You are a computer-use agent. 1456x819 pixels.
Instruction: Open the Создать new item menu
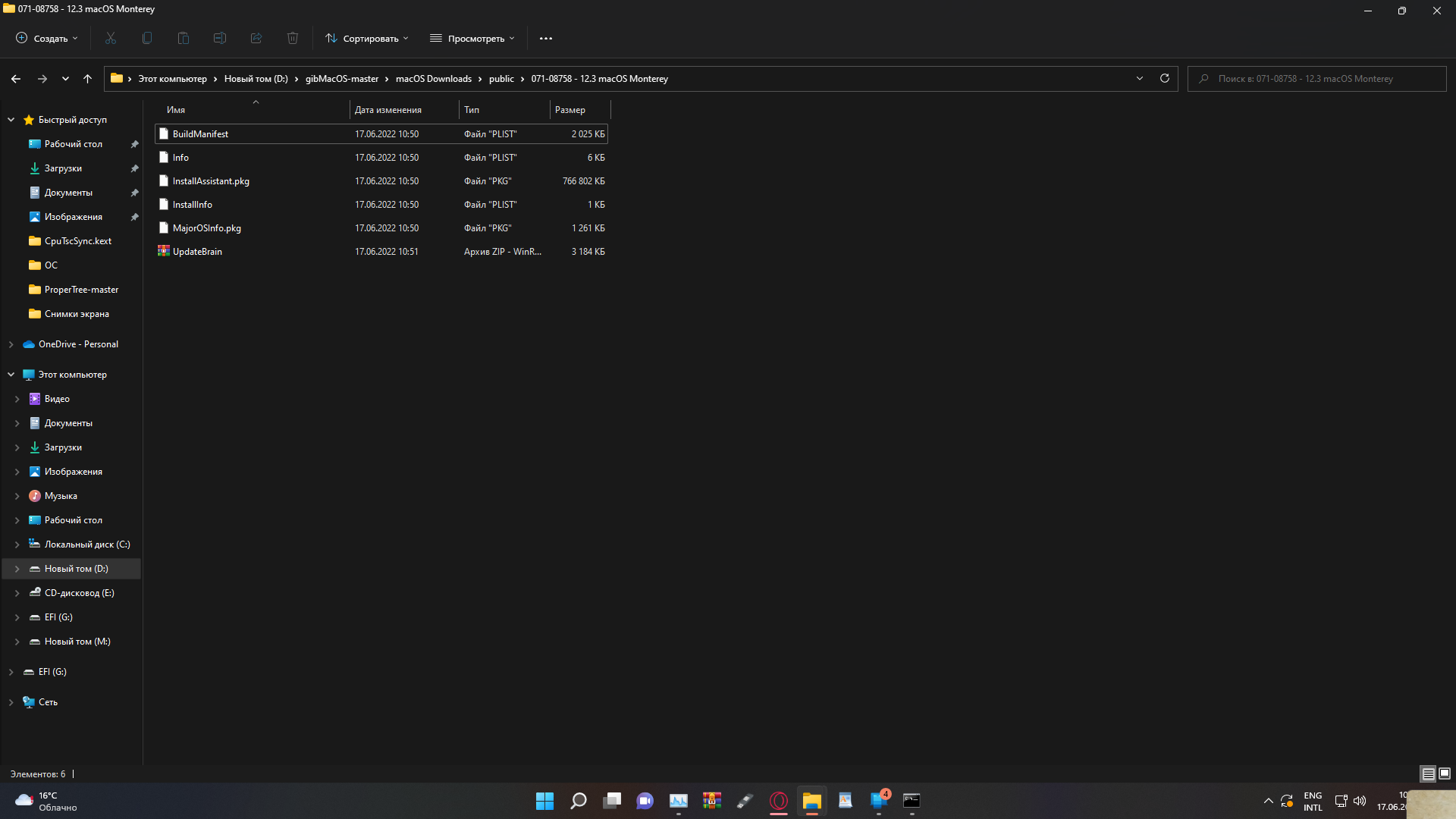47,38
